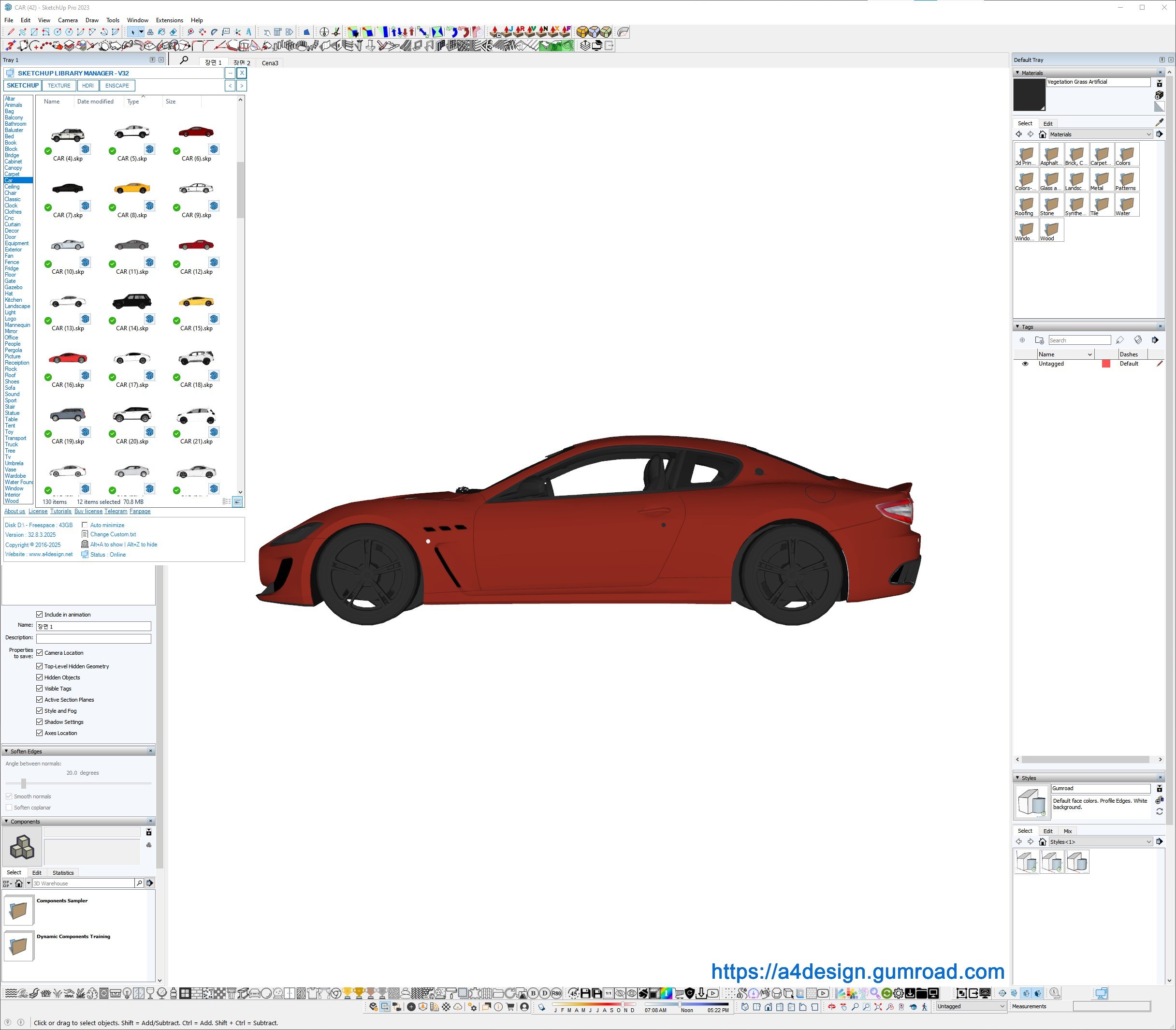The height and width of the screenshot is (1030, 1176).
Task: Open the In Model home icon in Components
Action: (x=19, y=883)
